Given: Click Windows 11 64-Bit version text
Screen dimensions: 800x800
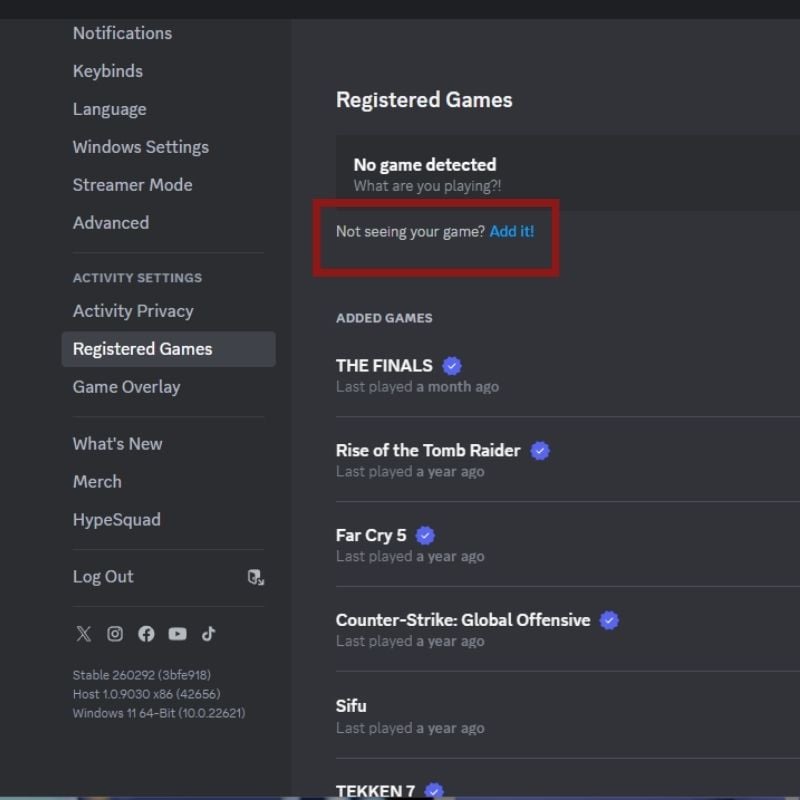Looking at the screenshot, I should tap(159, 713).
